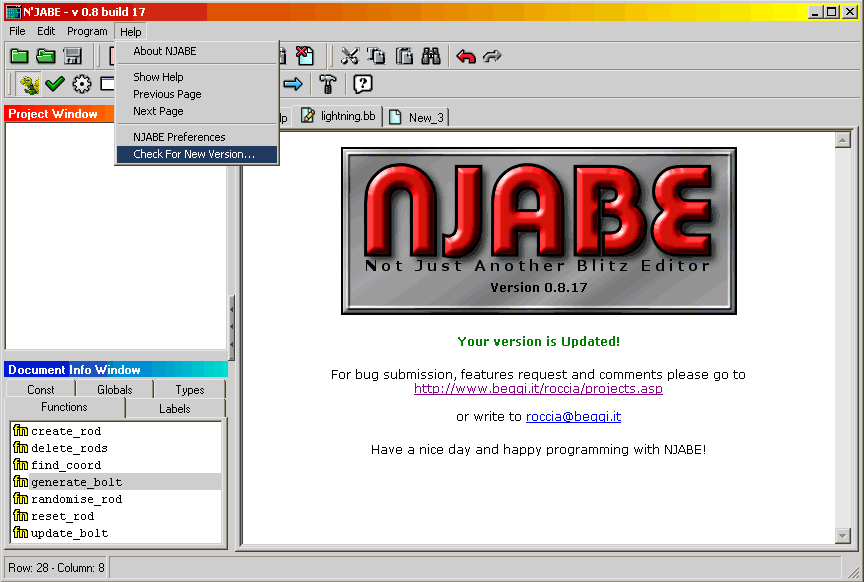Select Show Help menu entry
The width and height of the screenshot is (864, 582).
[x=197, y=77]
